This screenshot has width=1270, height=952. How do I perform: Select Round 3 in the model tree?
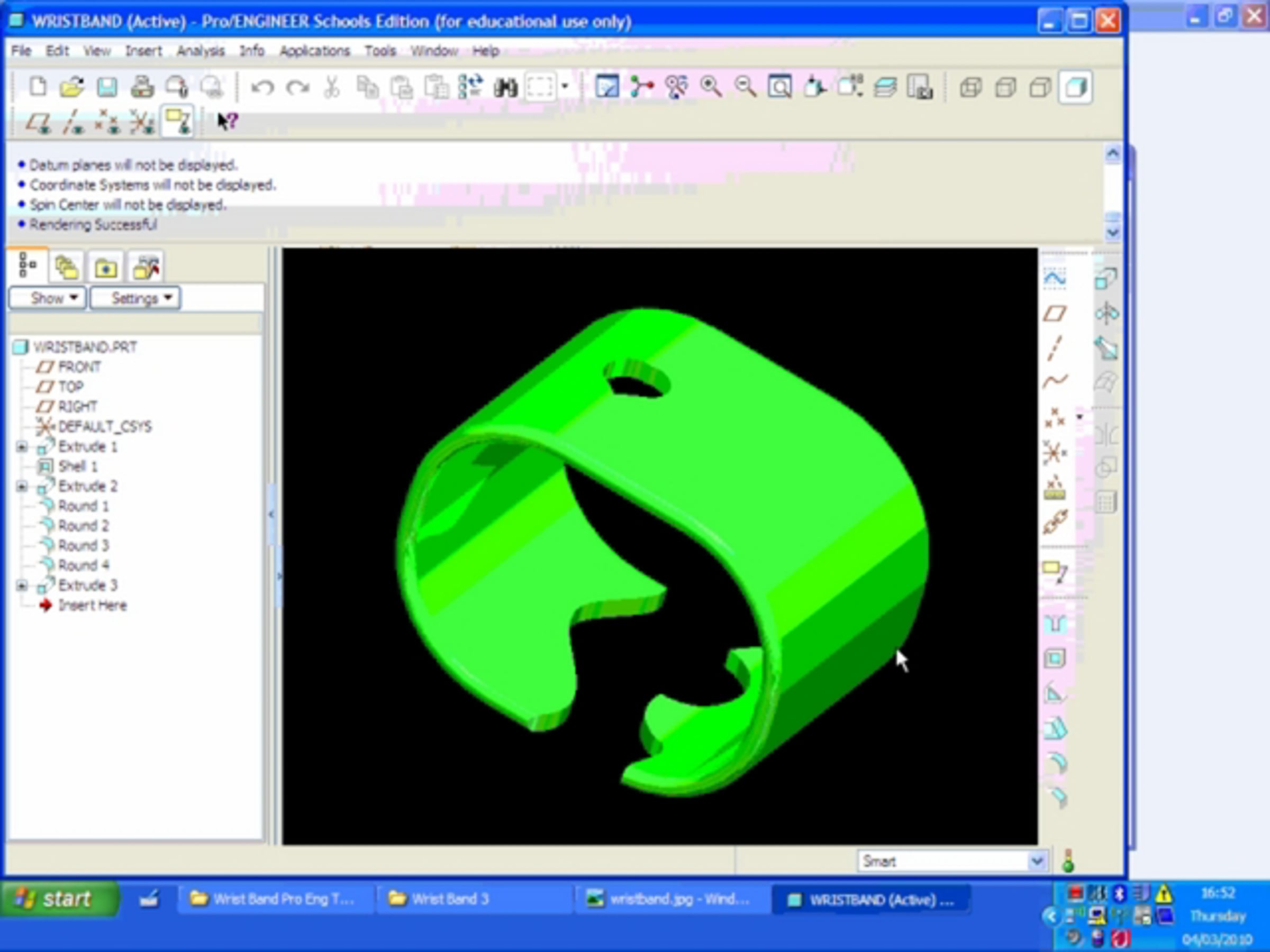pos(83,545)
